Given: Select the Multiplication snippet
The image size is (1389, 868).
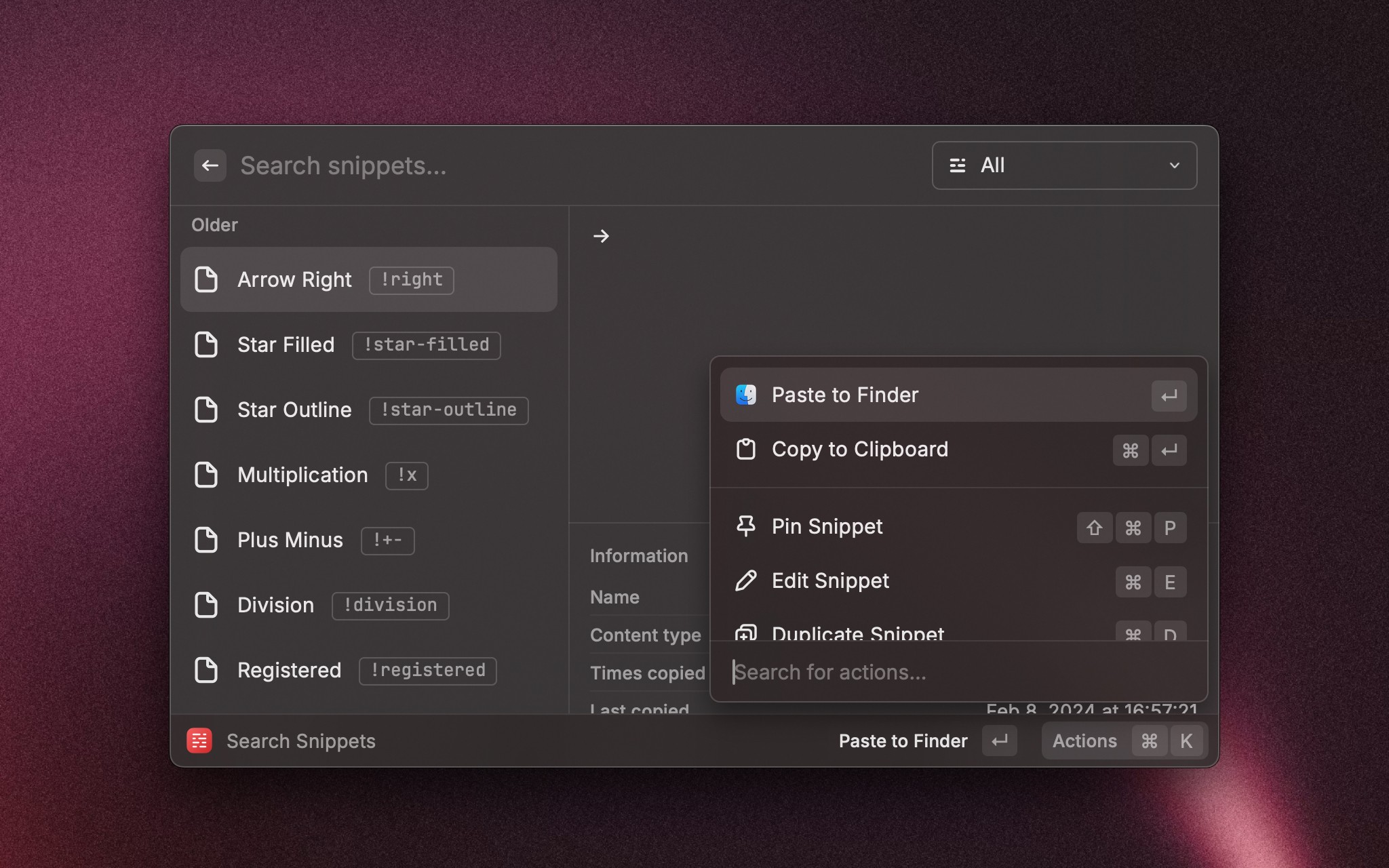Looking at the screenshot, I should [369, 475].
